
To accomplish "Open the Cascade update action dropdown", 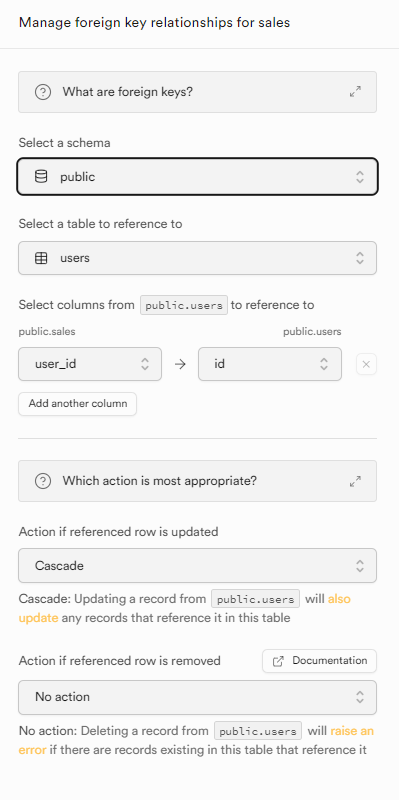I will 197,565.
